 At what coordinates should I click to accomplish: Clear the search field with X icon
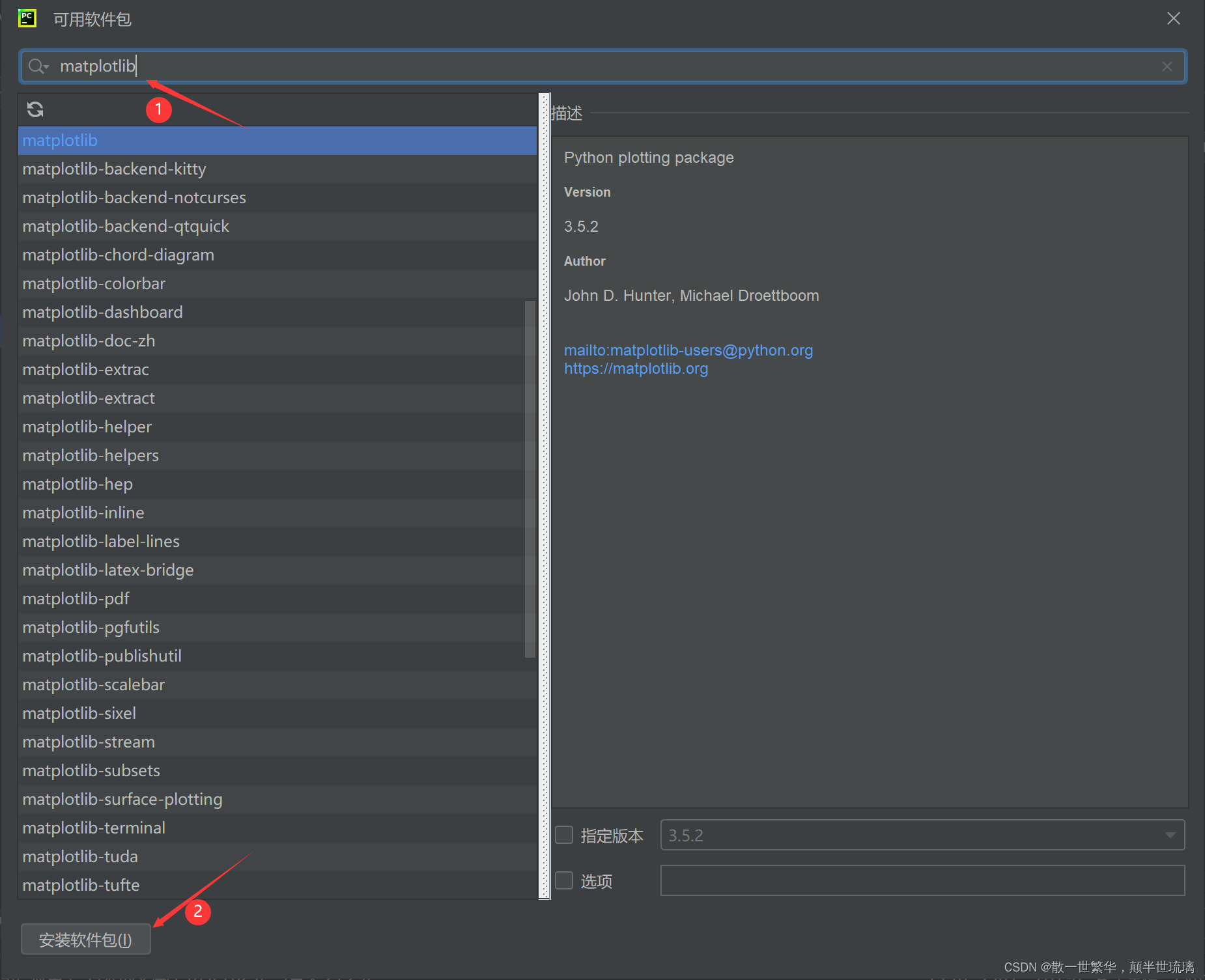(x=1167, y=66)
